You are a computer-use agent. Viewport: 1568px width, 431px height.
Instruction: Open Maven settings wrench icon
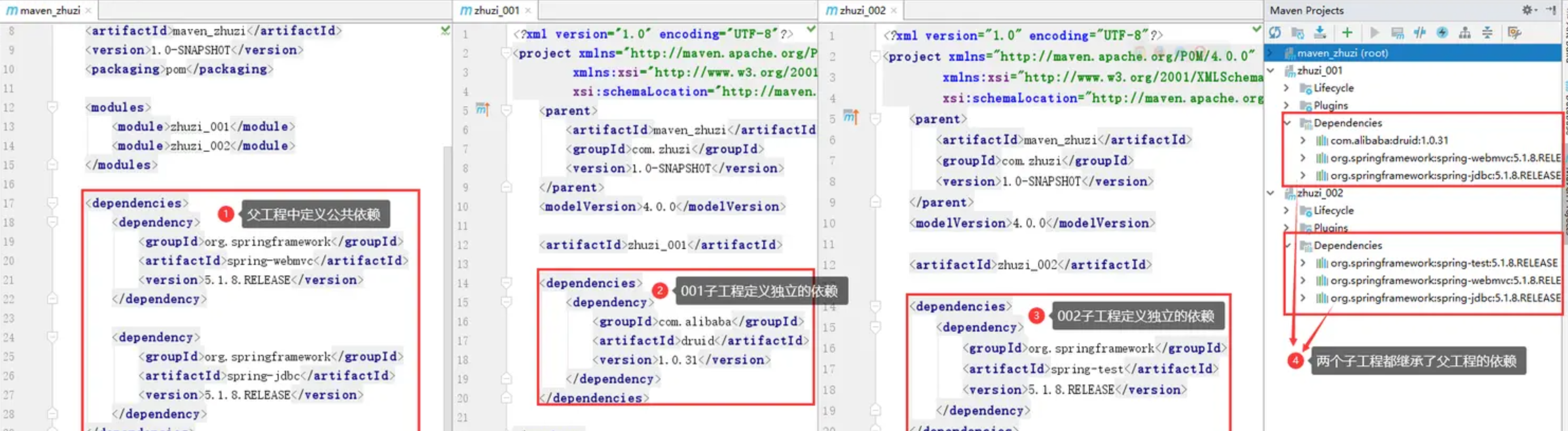[x=1515, y=33]
